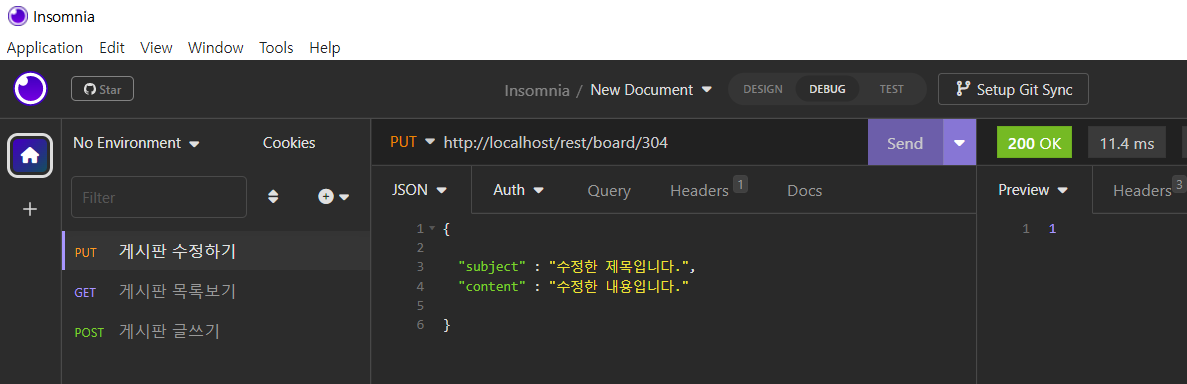The height and width of the screenshot is (384, 1187).
Task: Open the sort order icon beside Filter
Action: 273,197
